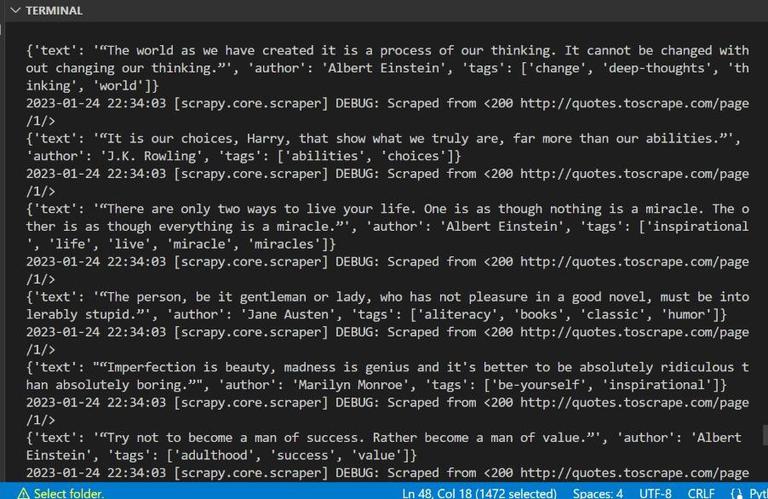Open toscrape URL below the 'adulthood' tags line
Image resolution: width=768 pixels, height=499 pixels.
(634, 473)
